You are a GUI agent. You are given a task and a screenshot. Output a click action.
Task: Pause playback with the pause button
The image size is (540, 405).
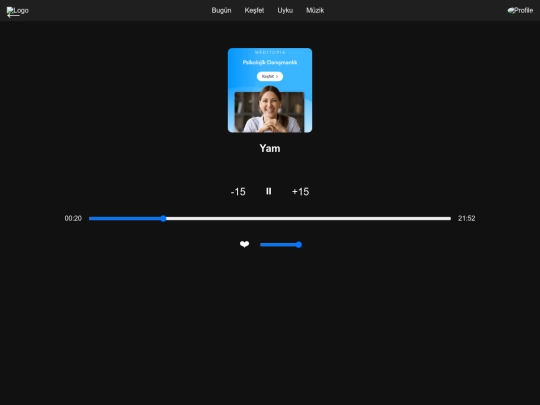click(269, 191)
